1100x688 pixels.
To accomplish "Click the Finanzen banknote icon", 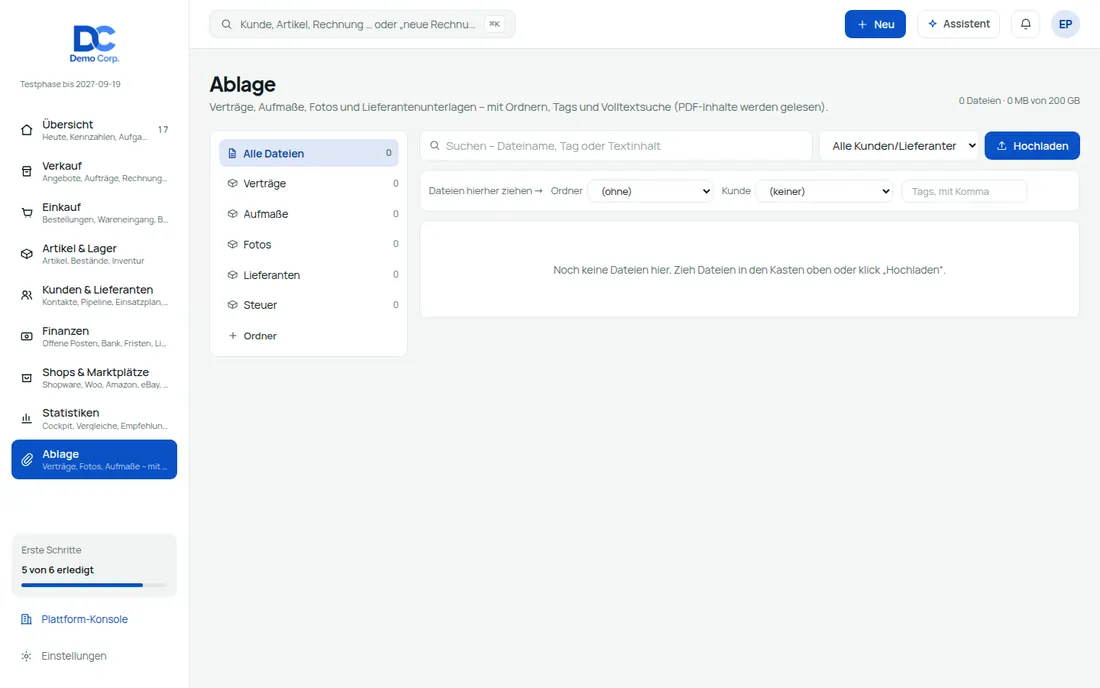I will [27, 337].
